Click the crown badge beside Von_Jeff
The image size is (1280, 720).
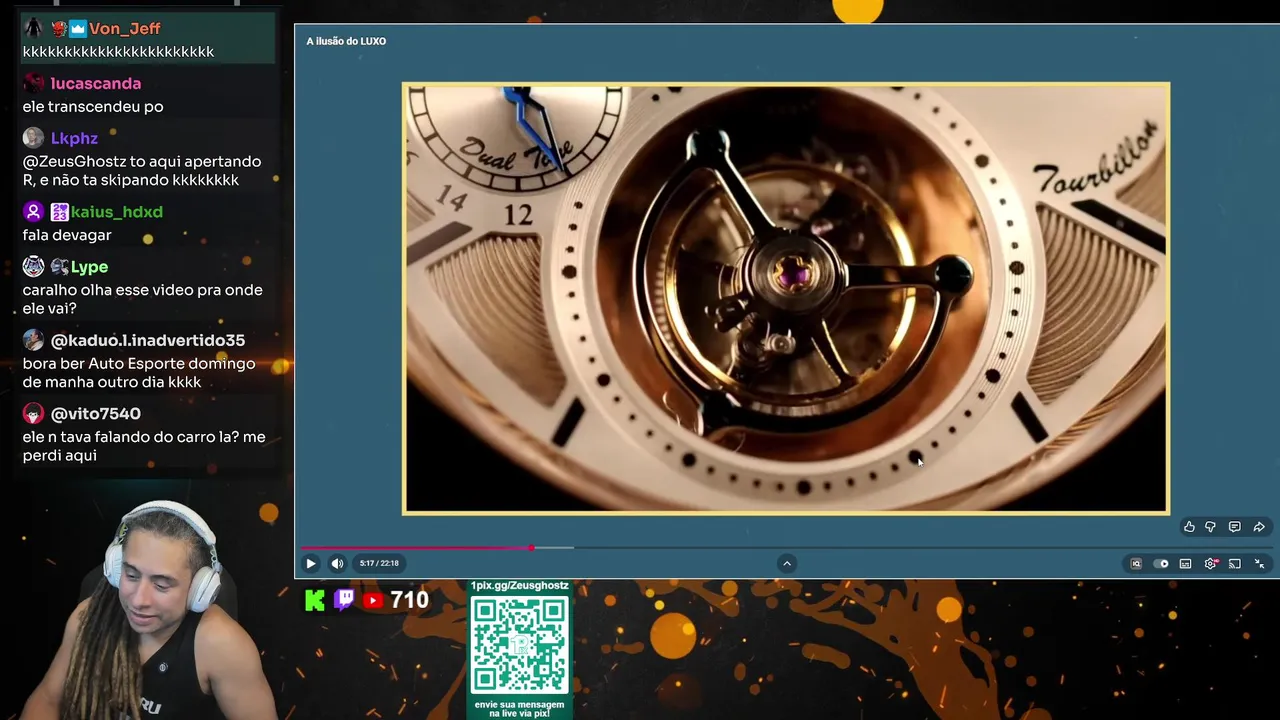77,28
